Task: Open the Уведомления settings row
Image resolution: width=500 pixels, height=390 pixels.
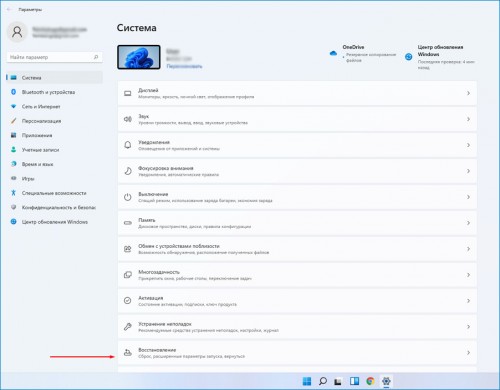Action: (x=297, y=145)
